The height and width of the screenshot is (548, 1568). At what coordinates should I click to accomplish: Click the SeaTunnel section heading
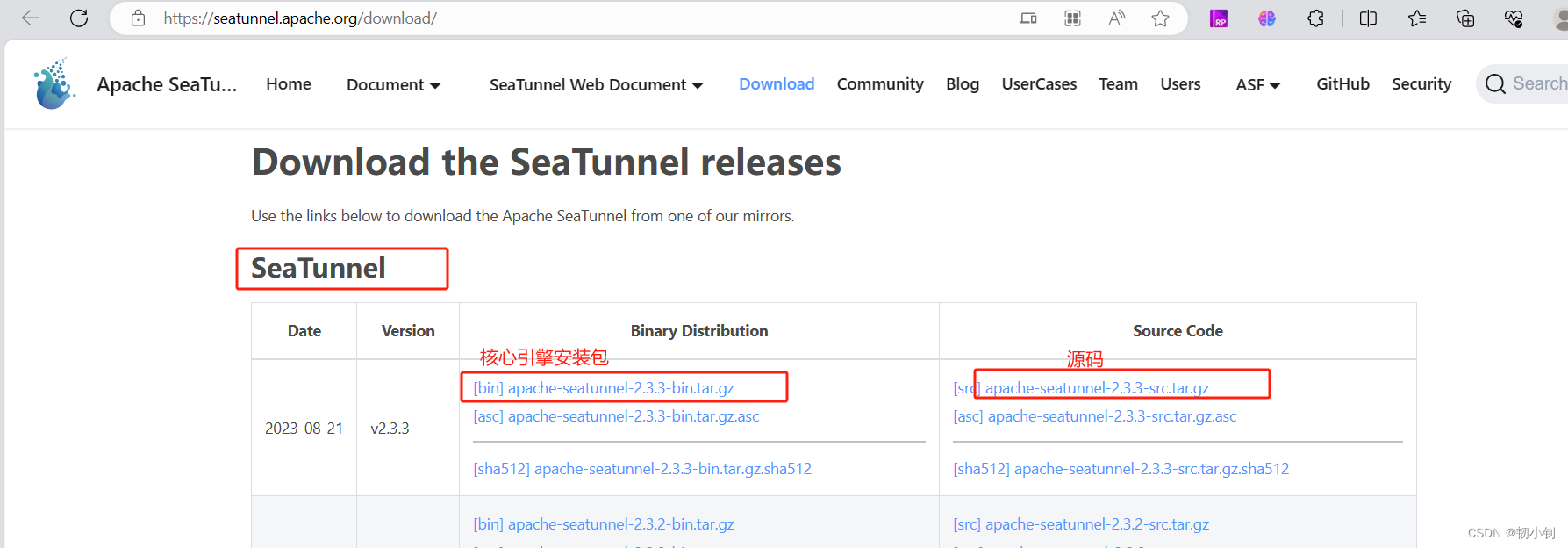point(319,268)
